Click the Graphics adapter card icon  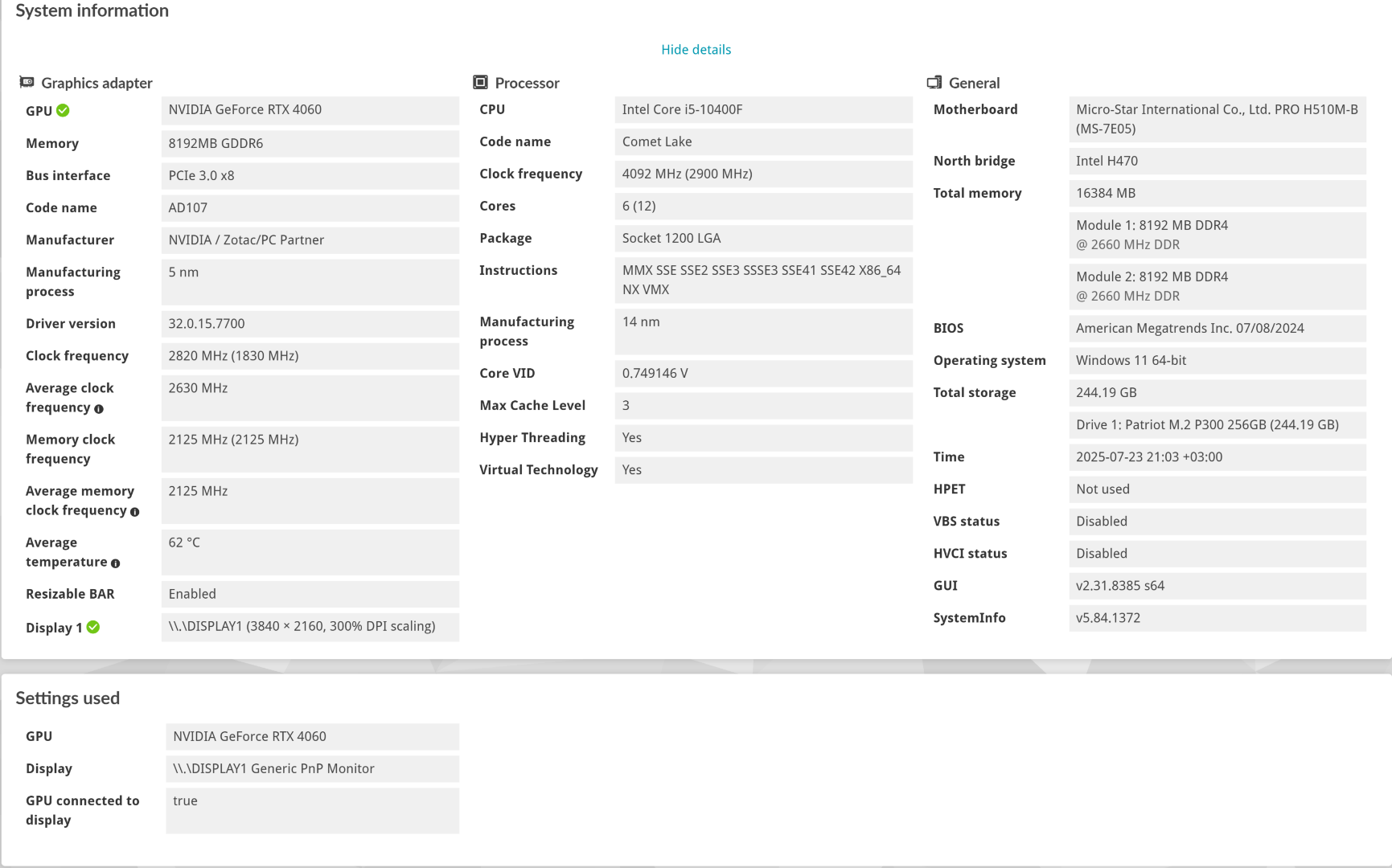click(27, 82)
